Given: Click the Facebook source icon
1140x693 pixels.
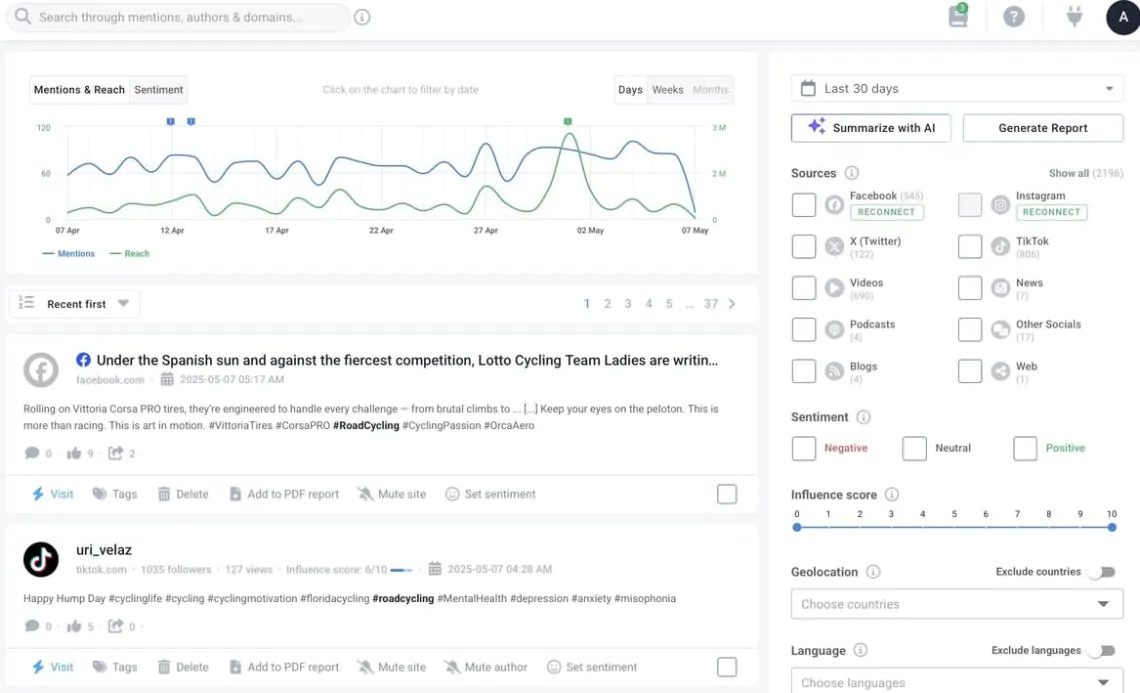Looking at the screenshot, I should coord(834,205).
